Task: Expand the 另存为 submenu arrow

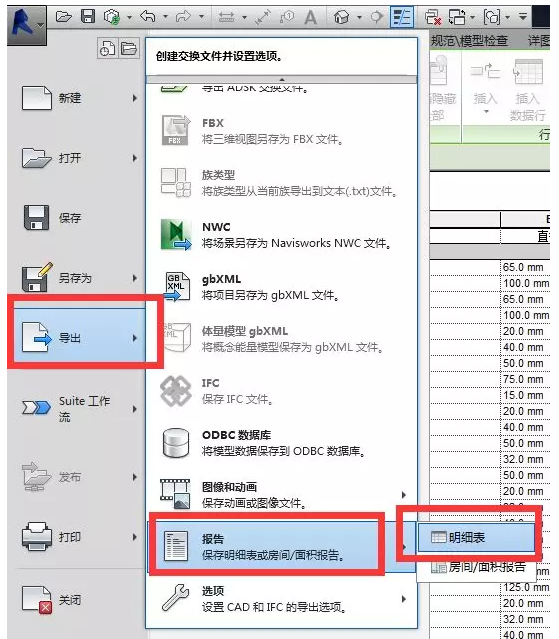Action: click(x=134, y=278)
